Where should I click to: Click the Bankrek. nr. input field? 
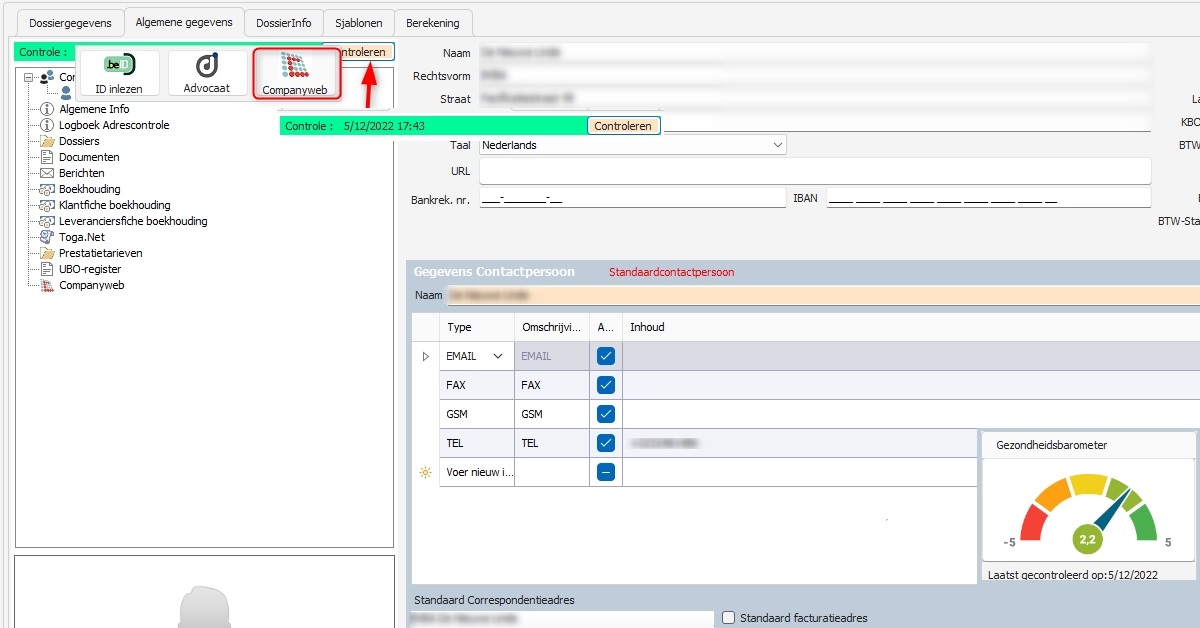click(633, 199)
